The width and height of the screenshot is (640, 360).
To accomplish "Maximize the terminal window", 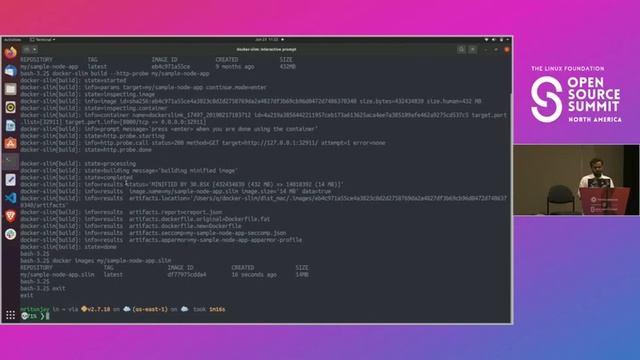I will point(496,49).
